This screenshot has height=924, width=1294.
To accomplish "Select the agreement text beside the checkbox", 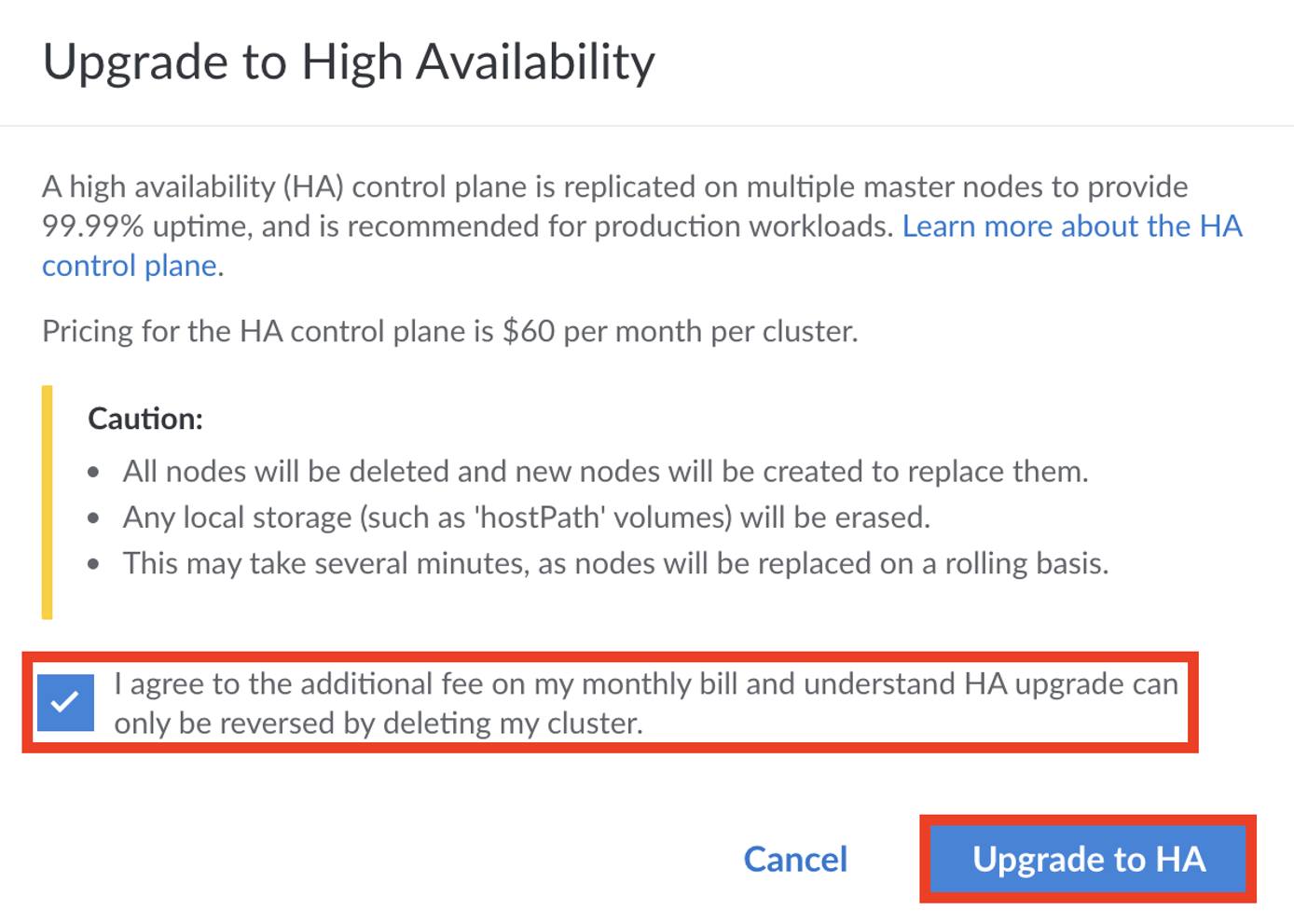I will [643, 702].
